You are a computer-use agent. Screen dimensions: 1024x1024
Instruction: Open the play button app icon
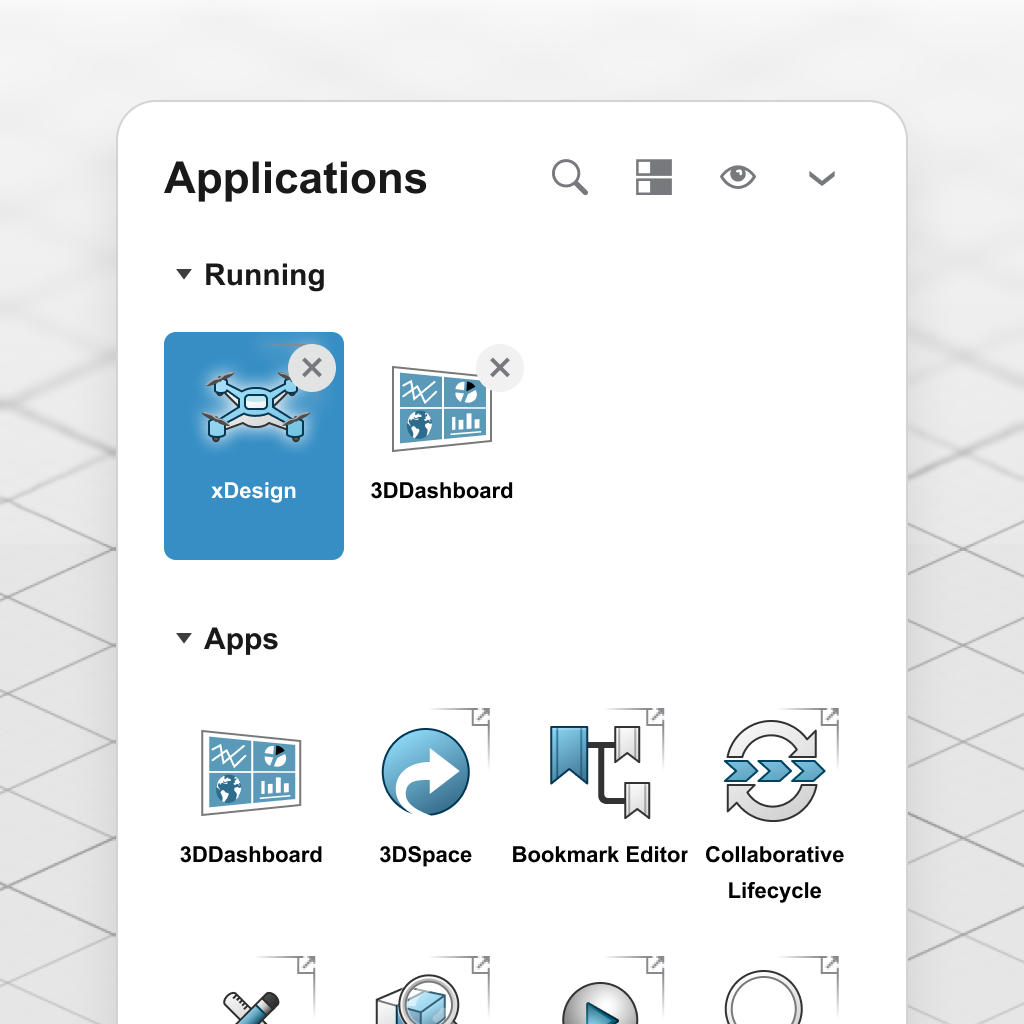click(x=600, y=1004)
